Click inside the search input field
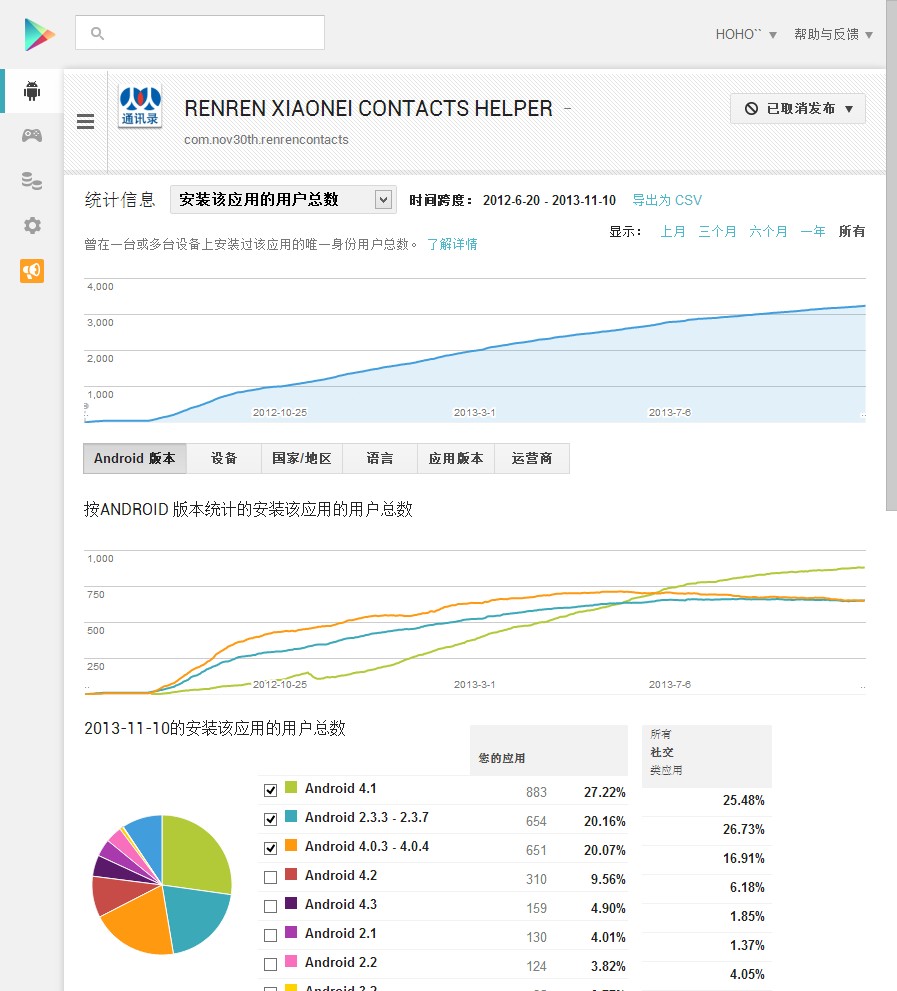This screenshot has width=897, height=991. point(200,33)
